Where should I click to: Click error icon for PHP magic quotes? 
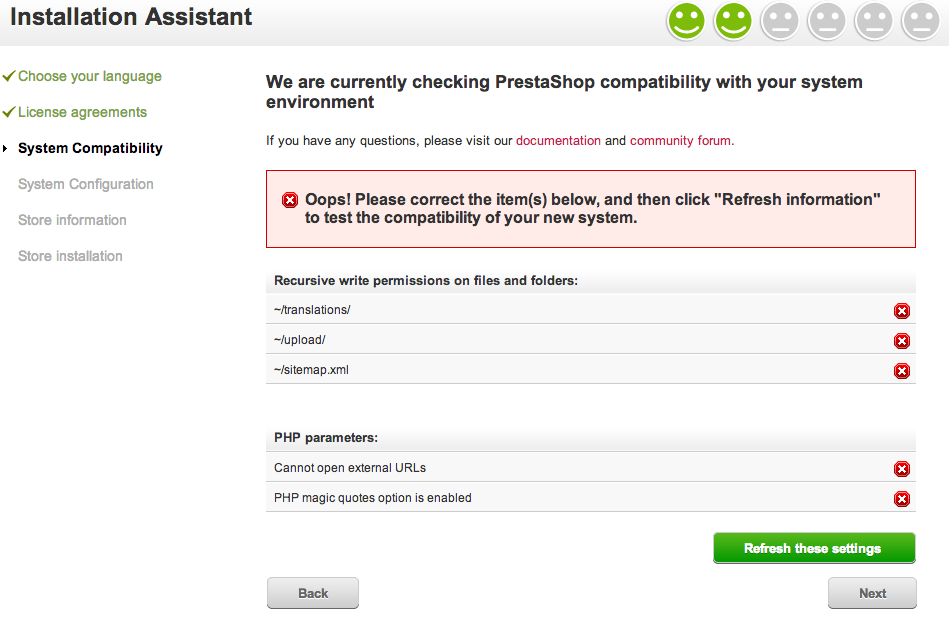[901, 499]
